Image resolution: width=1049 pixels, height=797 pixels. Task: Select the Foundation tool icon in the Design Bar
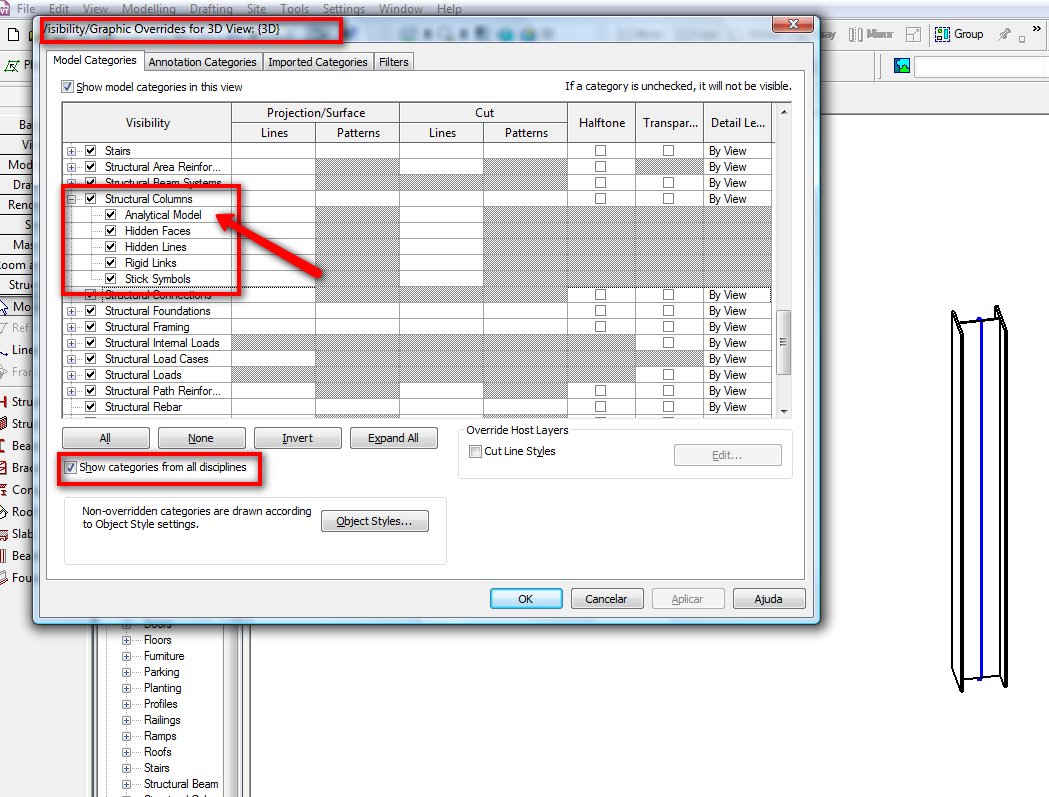[4, 578]
